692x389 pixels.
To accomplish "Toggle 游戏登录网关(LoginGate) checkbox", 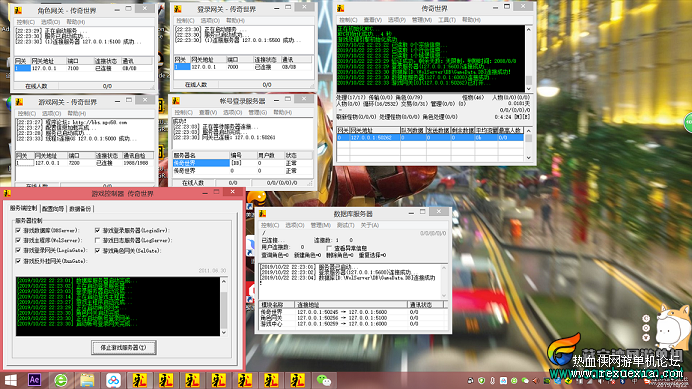I will click(x=18, y=250).
